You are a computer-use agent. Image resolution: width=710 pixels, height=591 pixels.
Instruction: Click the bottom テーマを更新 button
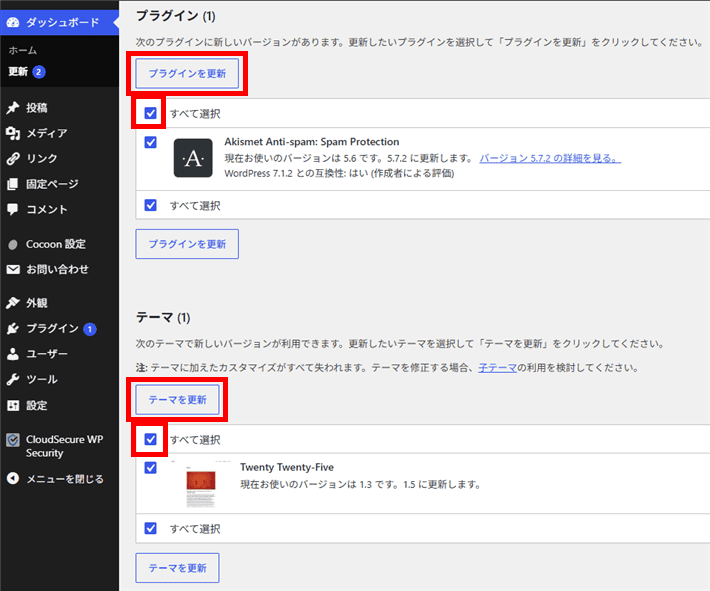tap(178, 568)
